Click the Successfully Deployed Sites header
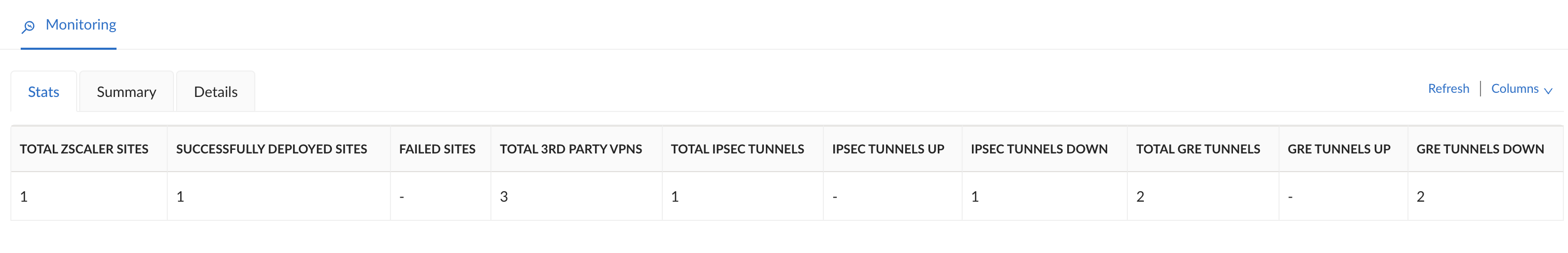The width and height of the screenshot is (1568, 253). pos(271,149)
